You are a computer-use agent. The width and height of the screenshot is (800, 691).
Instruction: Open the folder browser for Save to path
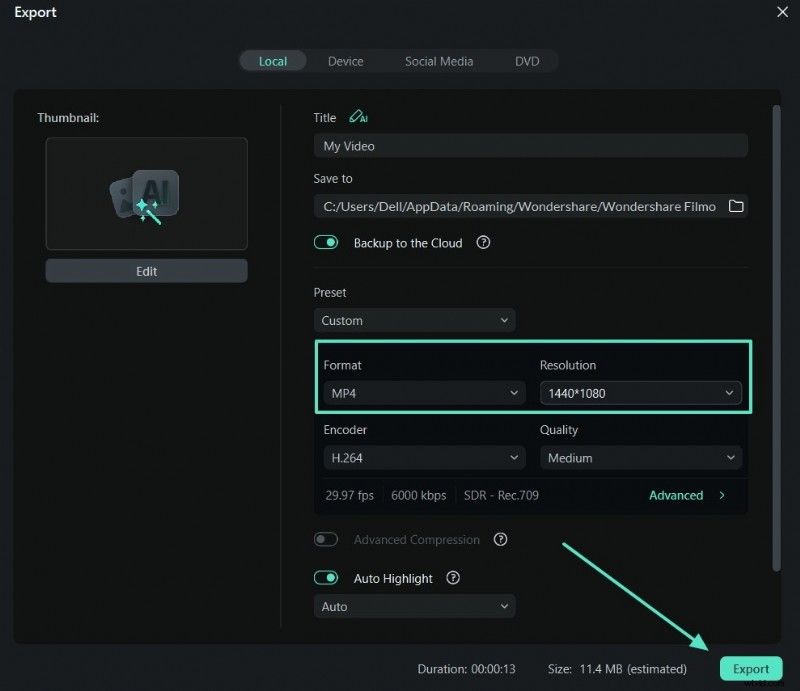pos(737,206)
